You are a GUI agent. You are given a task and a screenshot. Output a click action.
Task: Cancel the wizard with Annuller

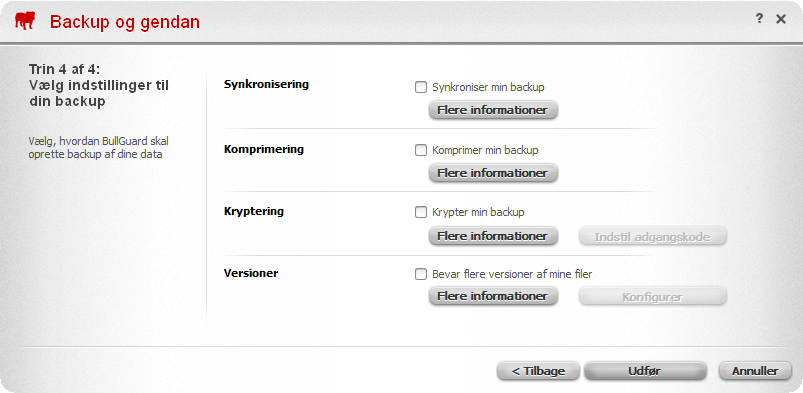click(x=755, y=371)
